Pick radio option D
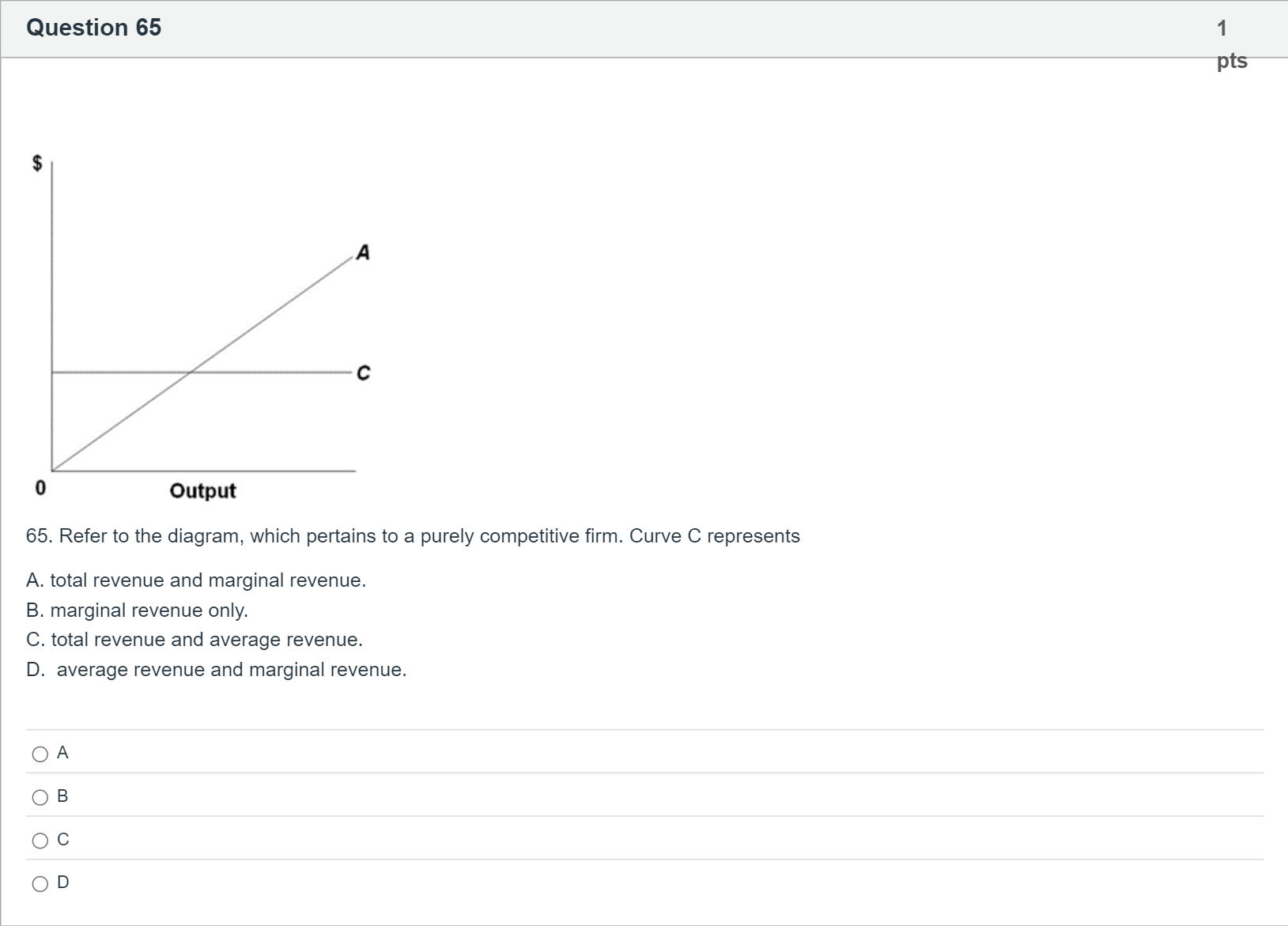This screenshot has height=926, width=1288. (x=40, y=883)
